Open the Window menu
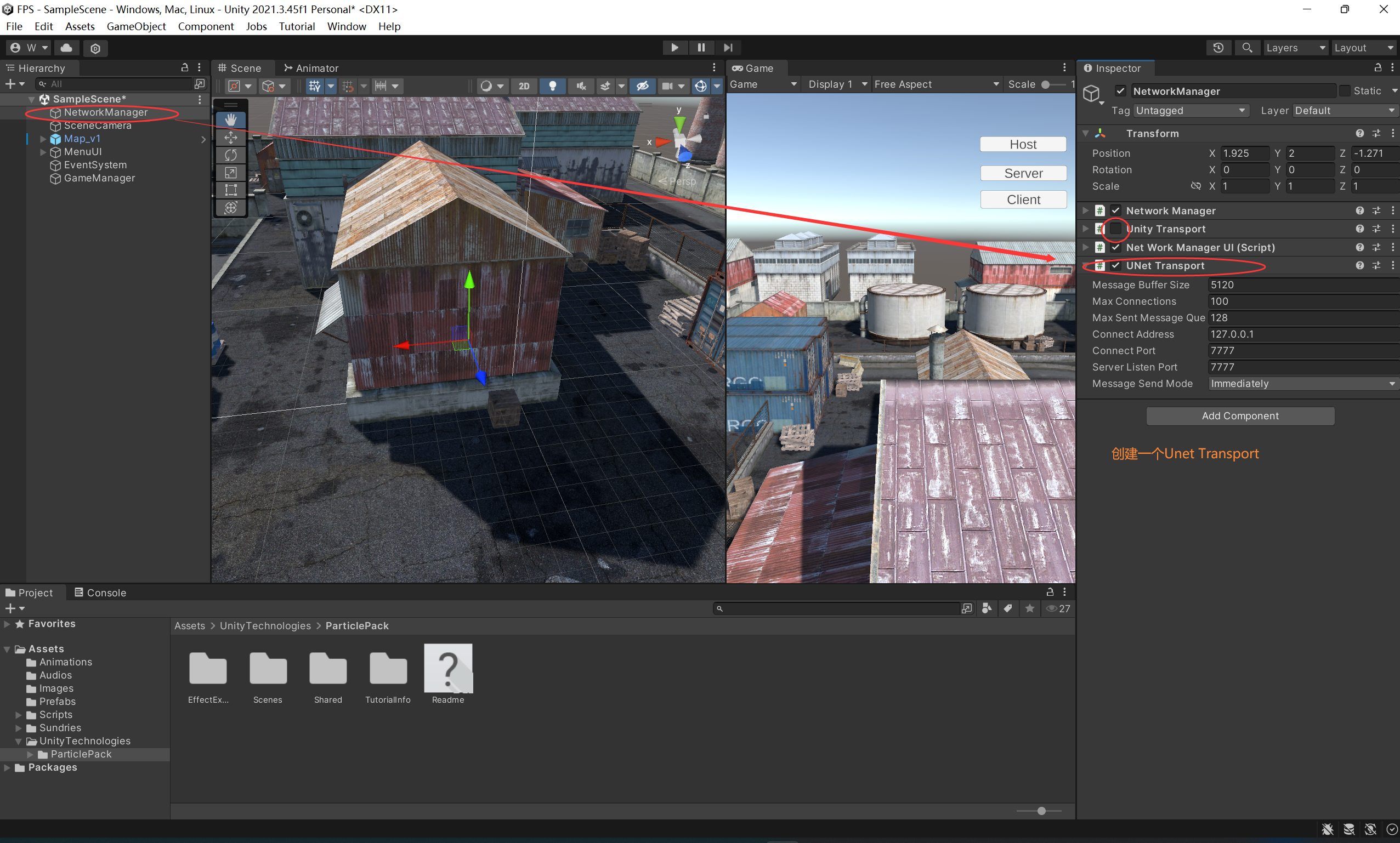1400x843 pixels. (x=347, y=27)
